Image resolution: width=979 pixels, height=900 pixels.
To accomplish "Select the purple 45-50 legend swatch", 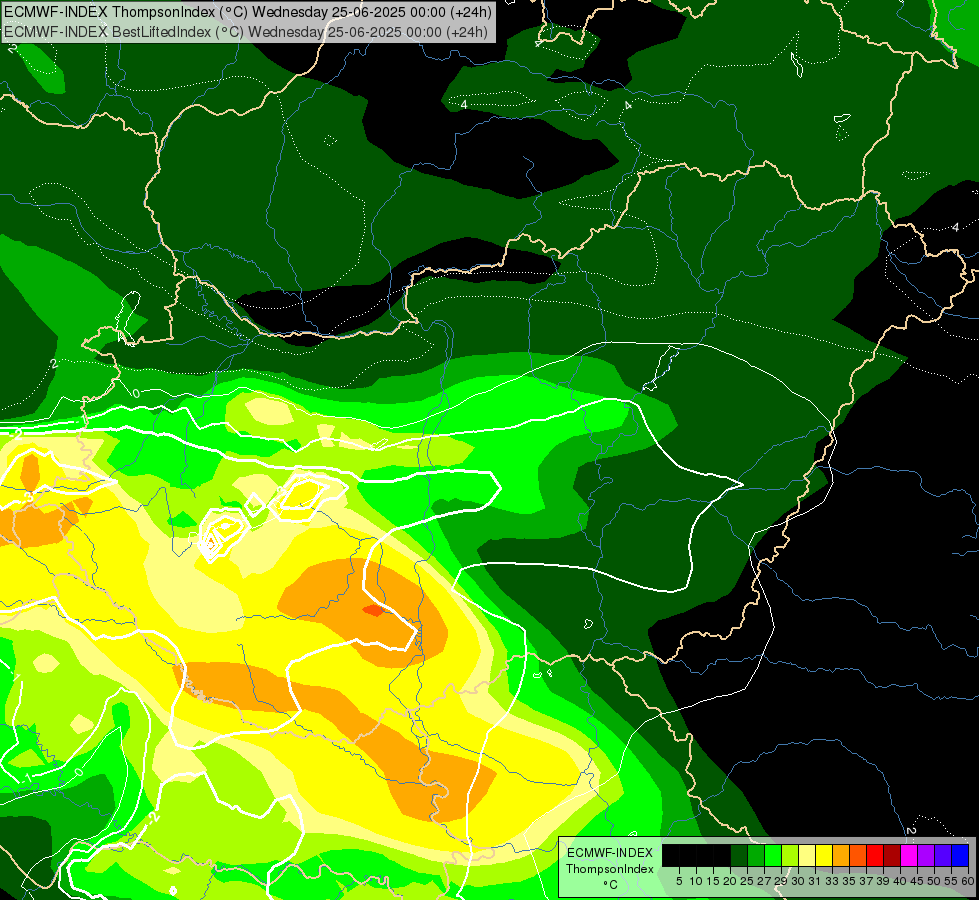I will (x=926, y=855).
